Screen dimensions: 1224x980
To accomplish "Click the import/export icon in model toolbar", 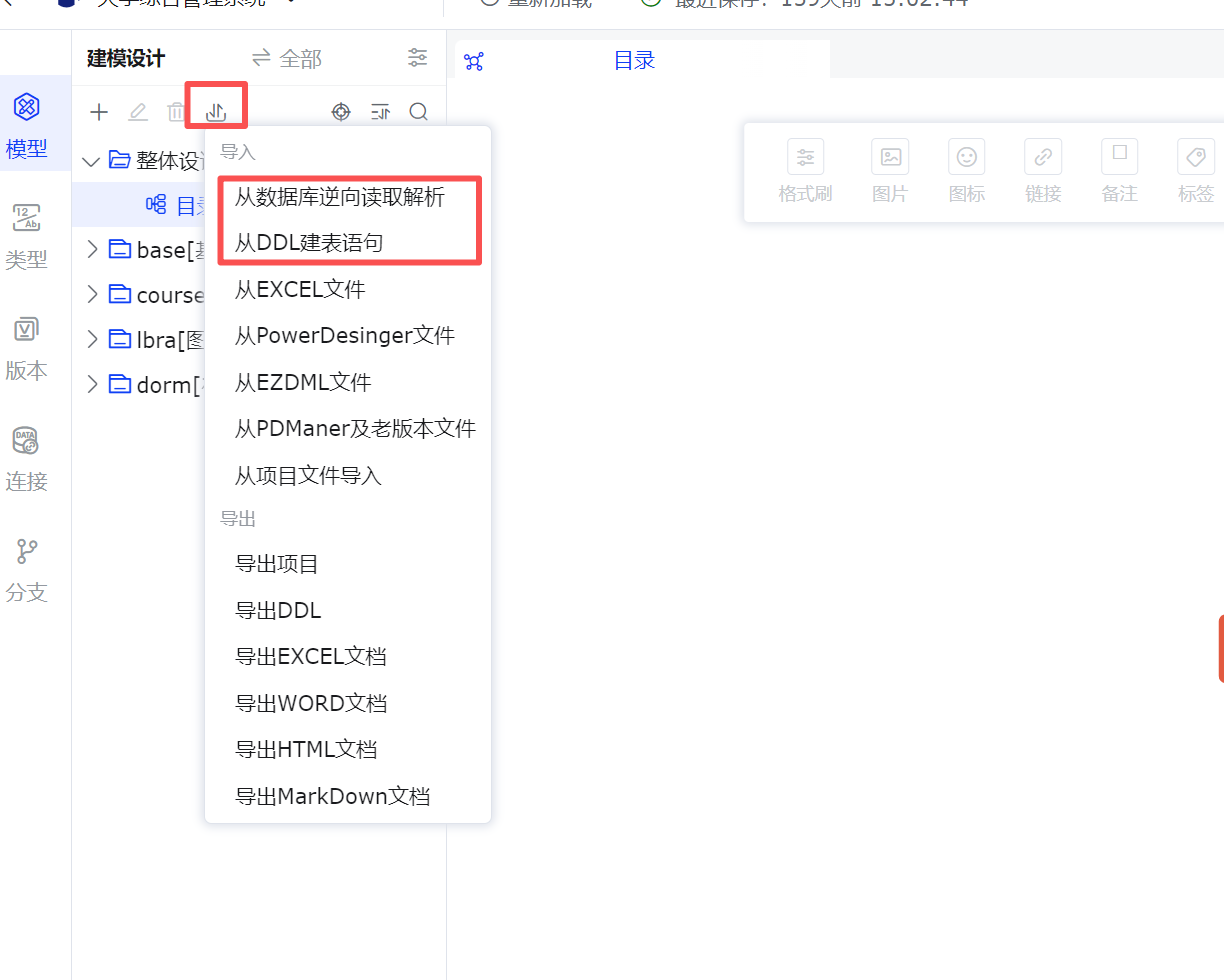I will (216, 112).
